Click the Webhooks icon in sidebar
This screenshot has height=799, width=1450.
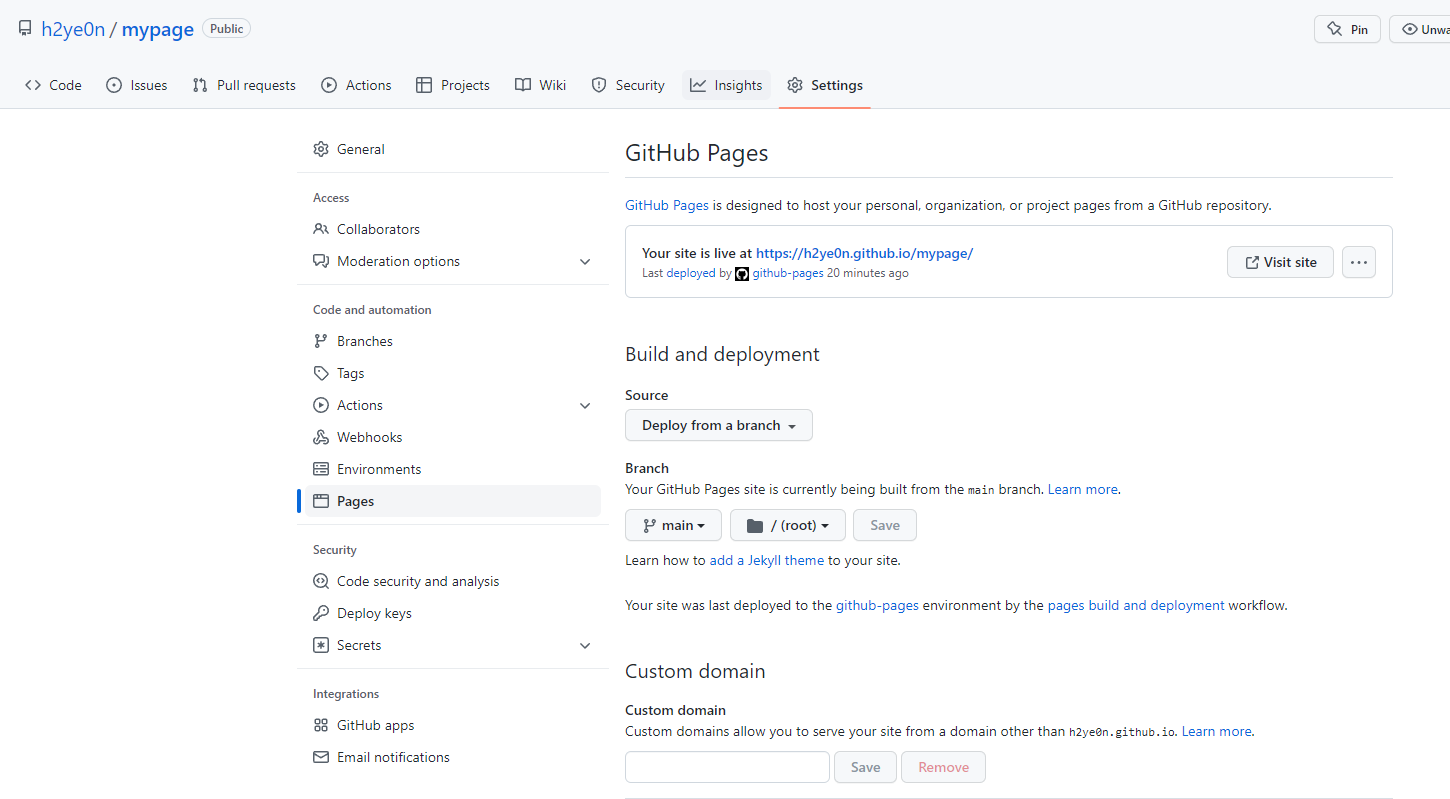321,437
